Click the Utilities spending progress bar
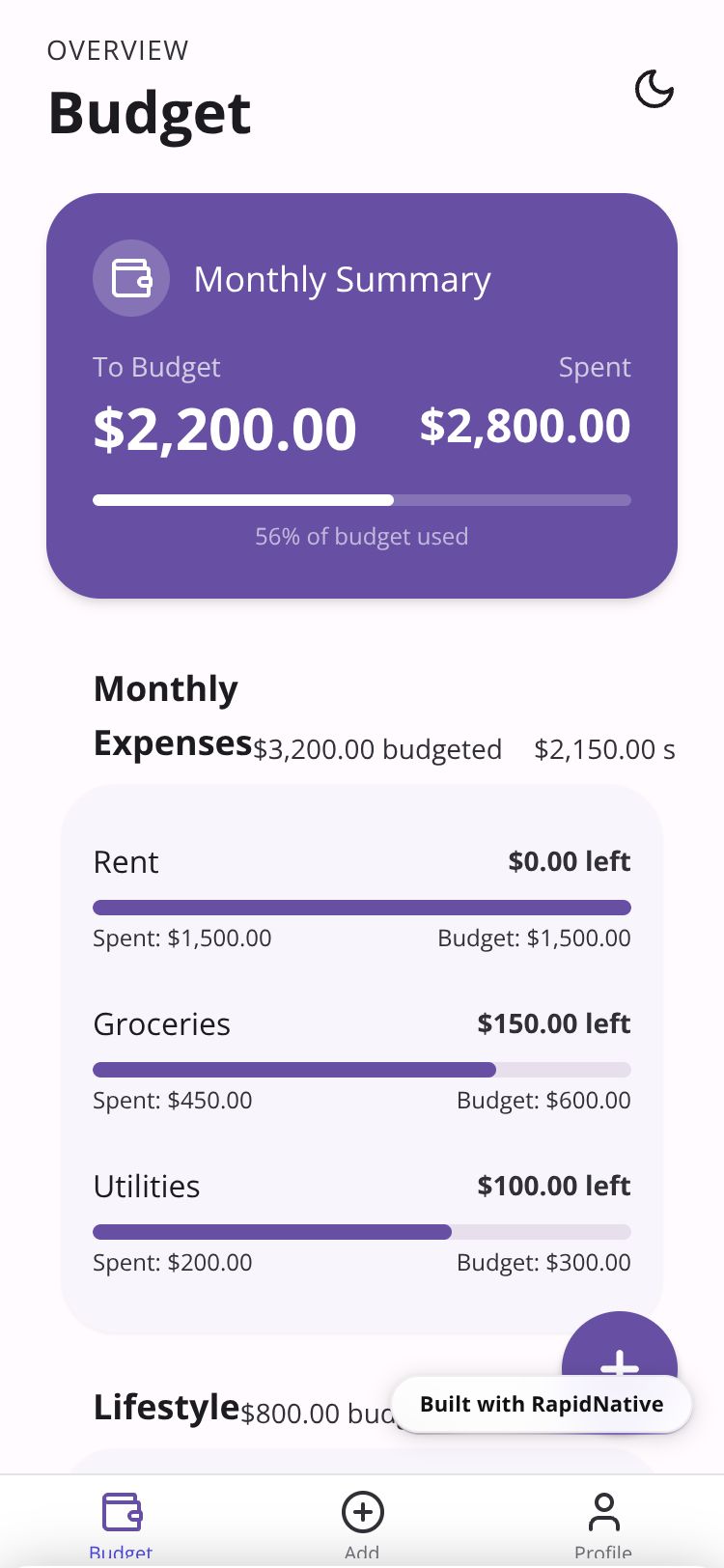 coord(362,1232)
